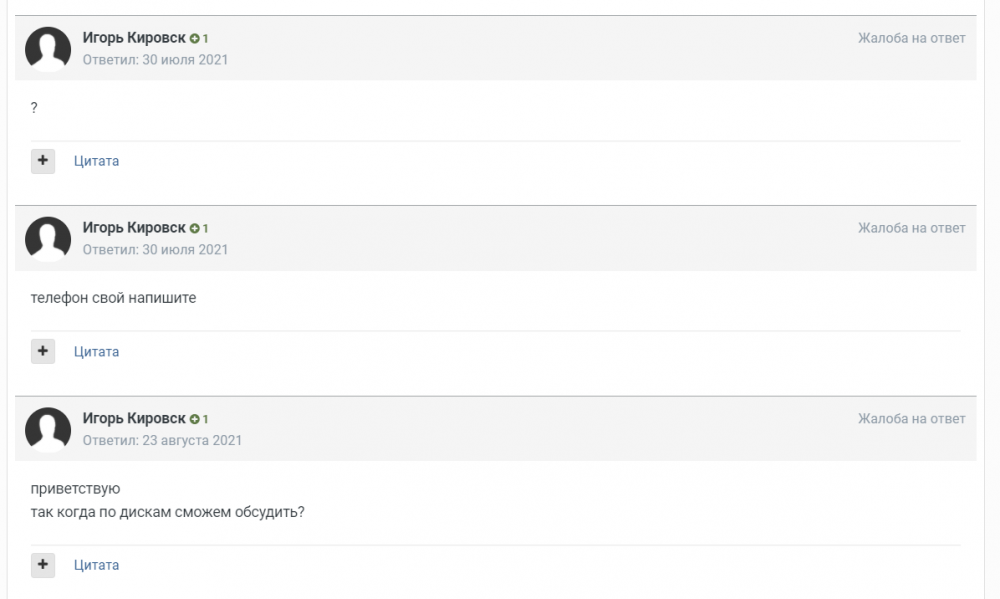
Task: Toggle multi-quote plus under the '?' post
Action: (43, 161)
